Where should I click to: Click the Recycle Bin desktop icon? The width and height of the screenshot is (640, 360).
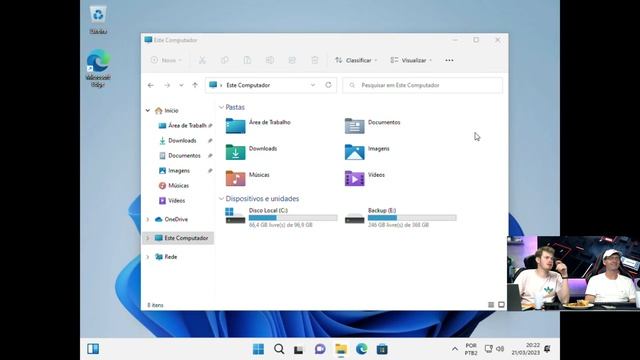coord(98,20)
